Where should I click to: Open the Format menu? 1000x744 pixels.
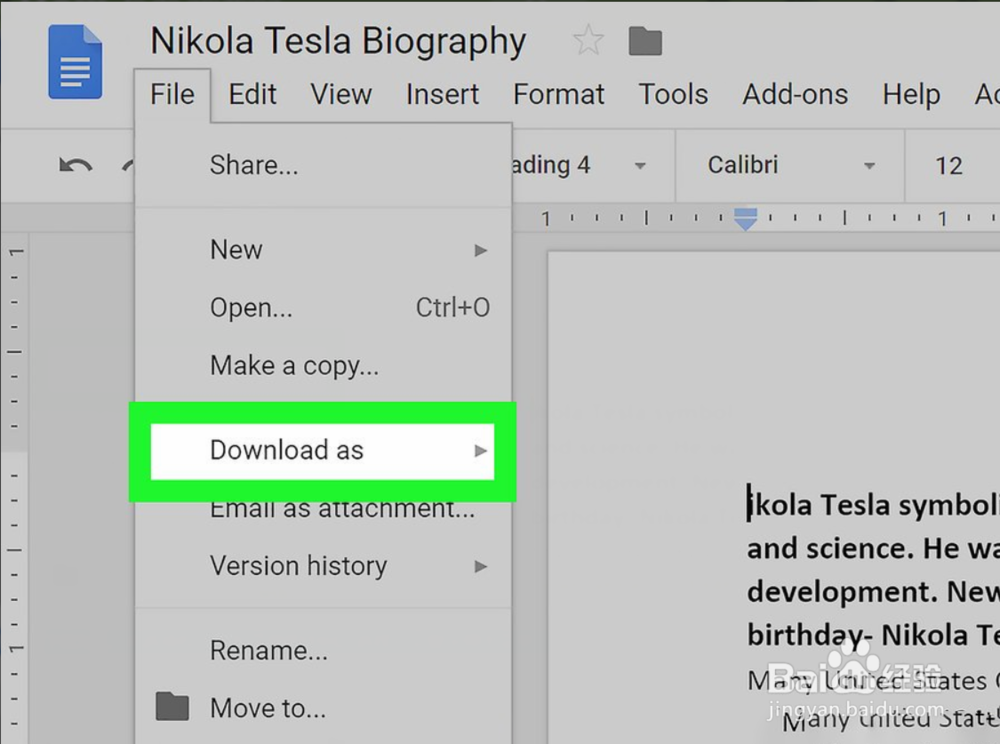tap(559, 94)
